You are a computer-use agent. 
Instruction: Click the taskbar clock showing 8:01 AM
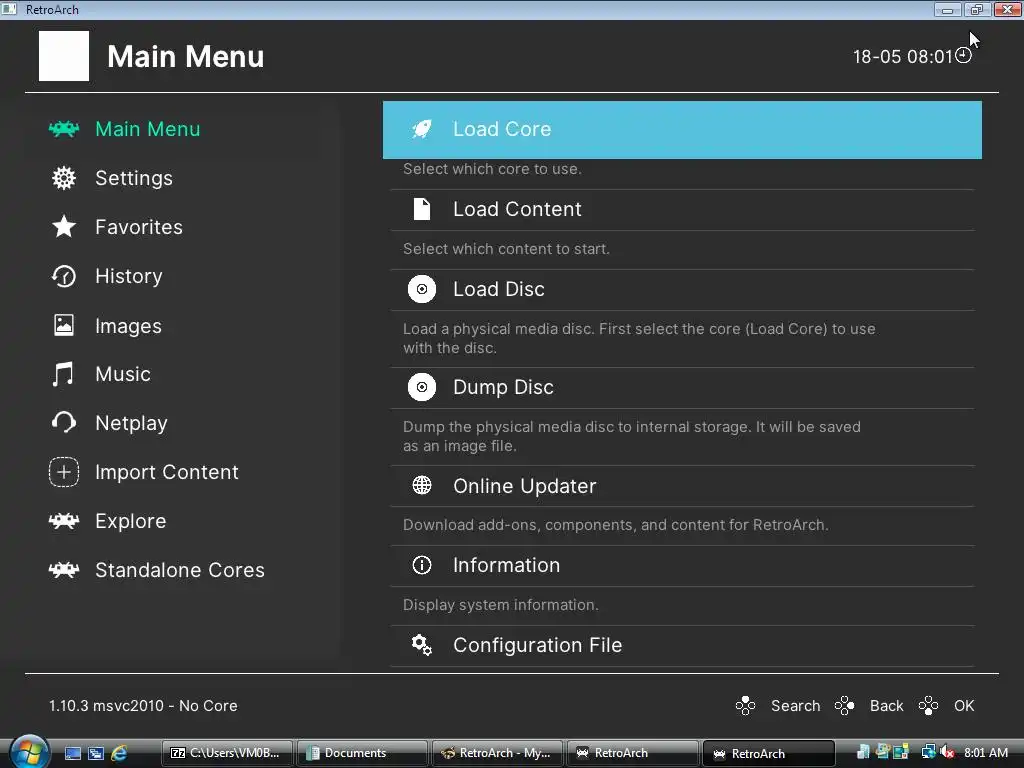tap(985, 752)
